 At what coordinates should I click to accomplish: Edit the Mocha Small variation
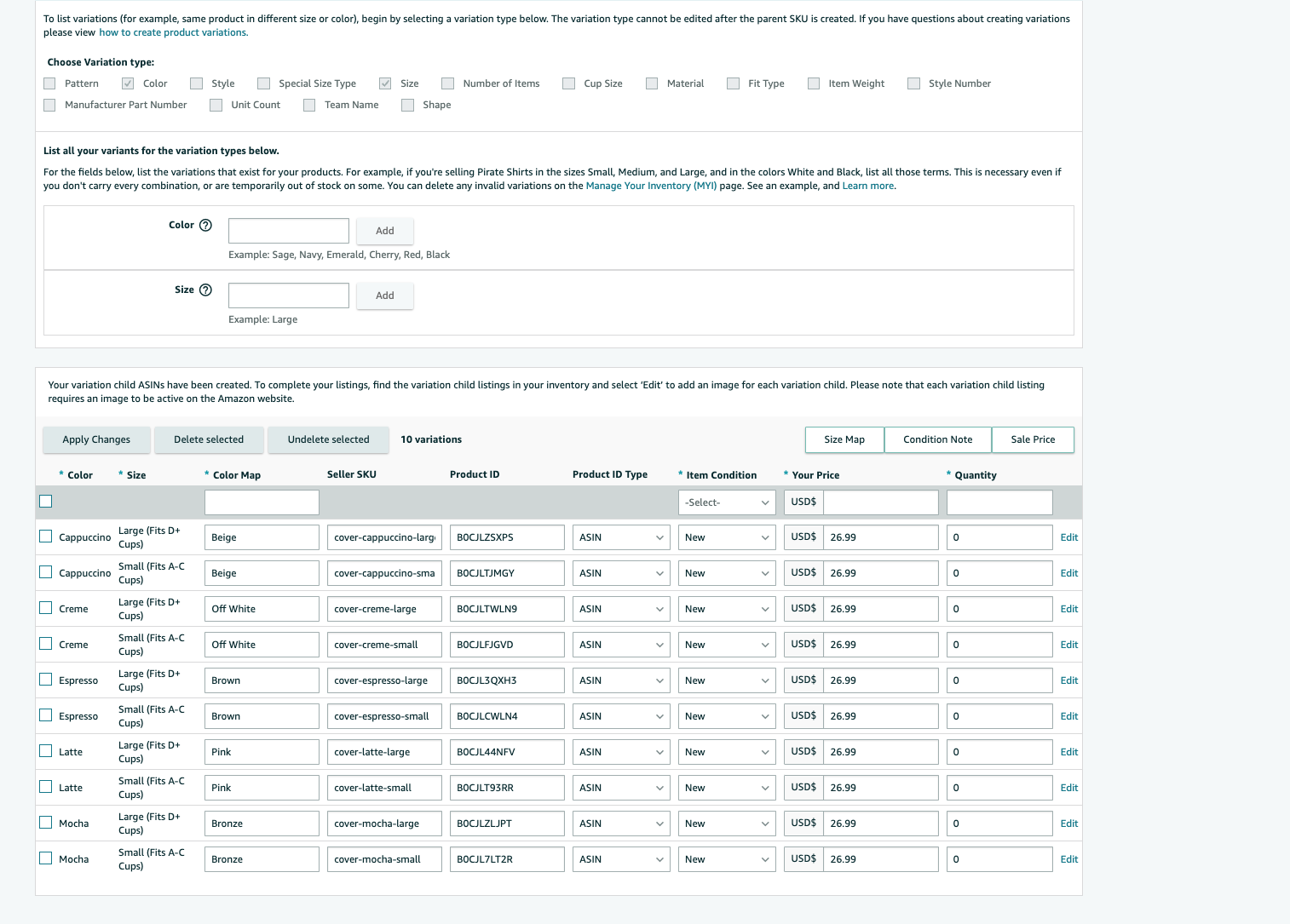click(x=1069, y=859)
